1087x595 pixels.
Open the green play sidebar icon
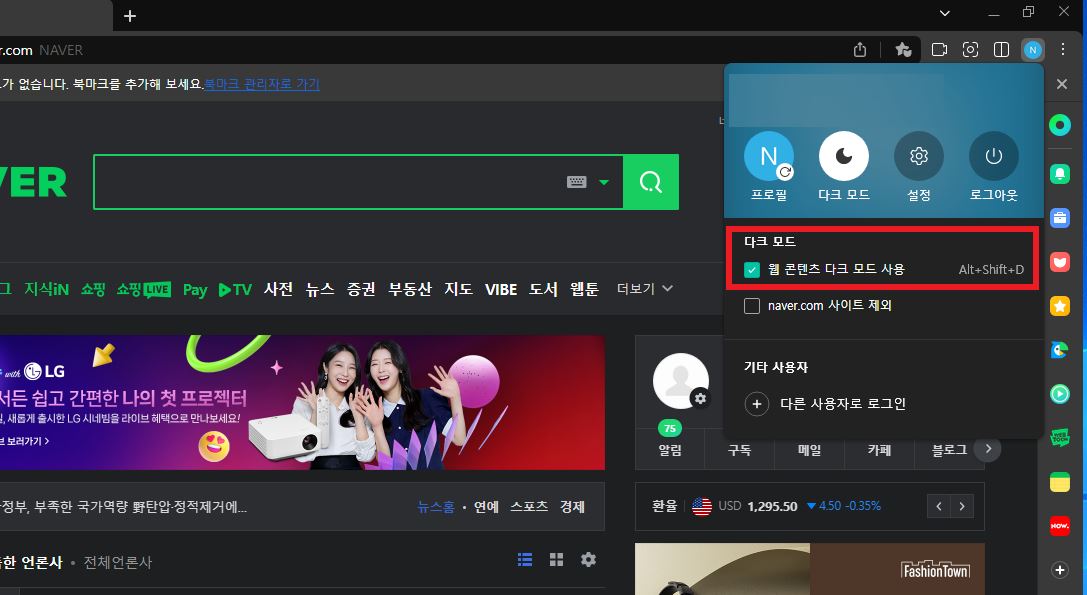pos(1059,394)
